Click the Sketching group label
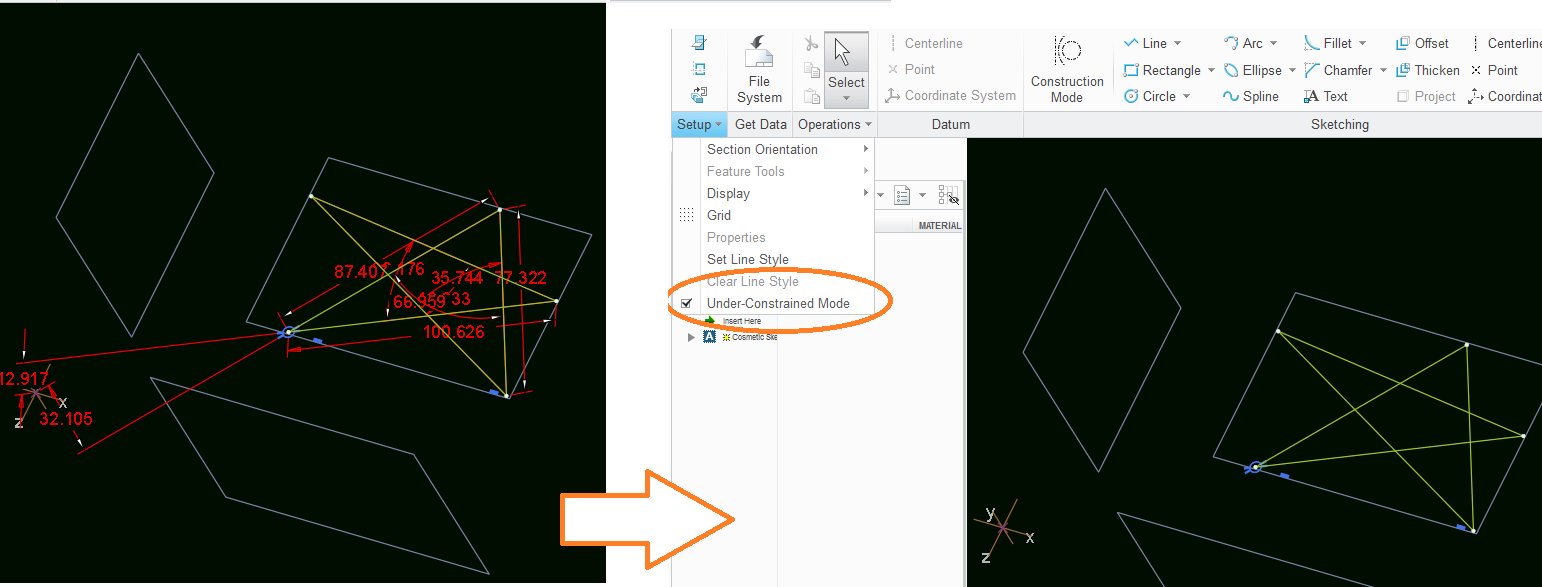 pyautogui.click(x=1339, y=124)
